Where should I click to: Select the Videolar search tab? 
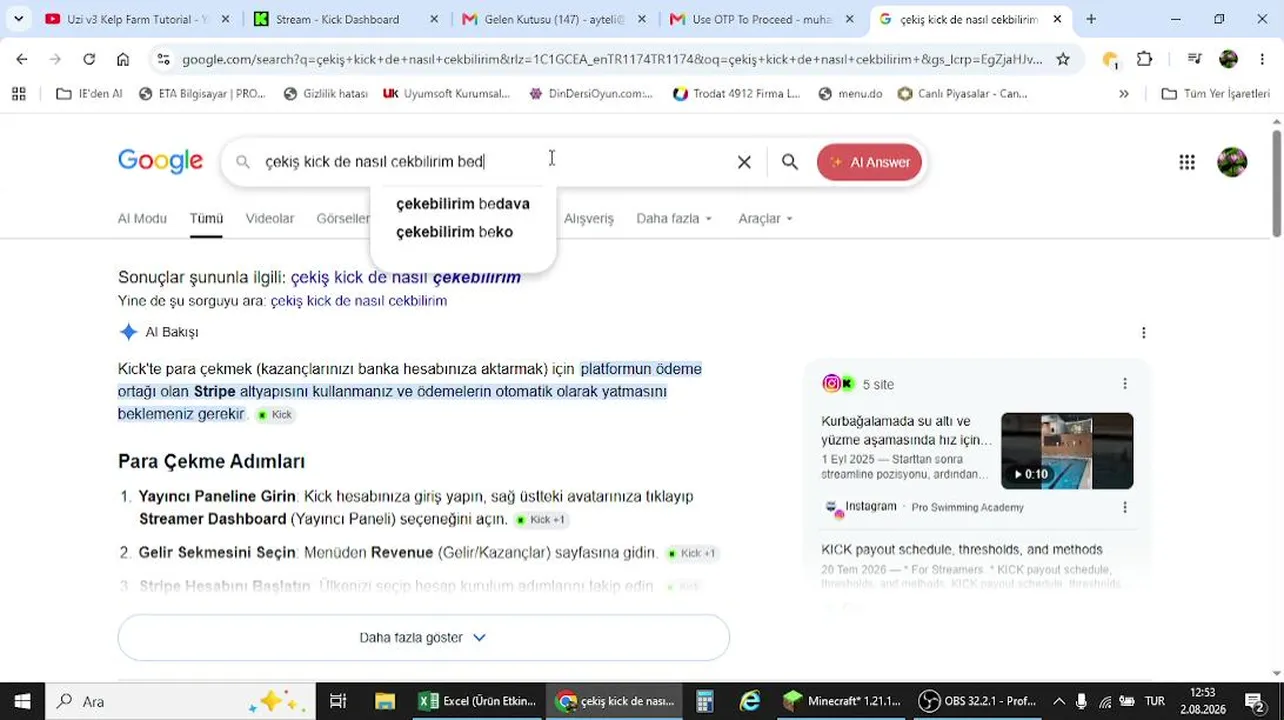270,218
